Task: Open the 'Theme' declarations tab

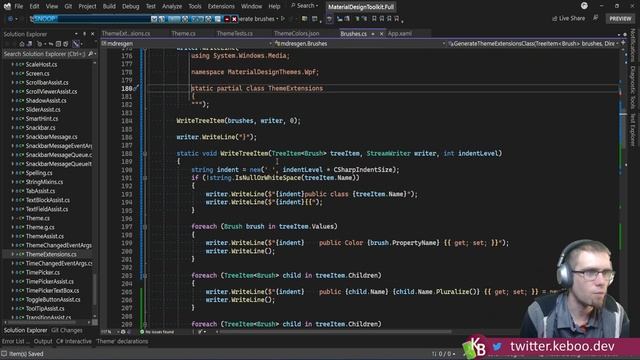Action: click(122, 341)
